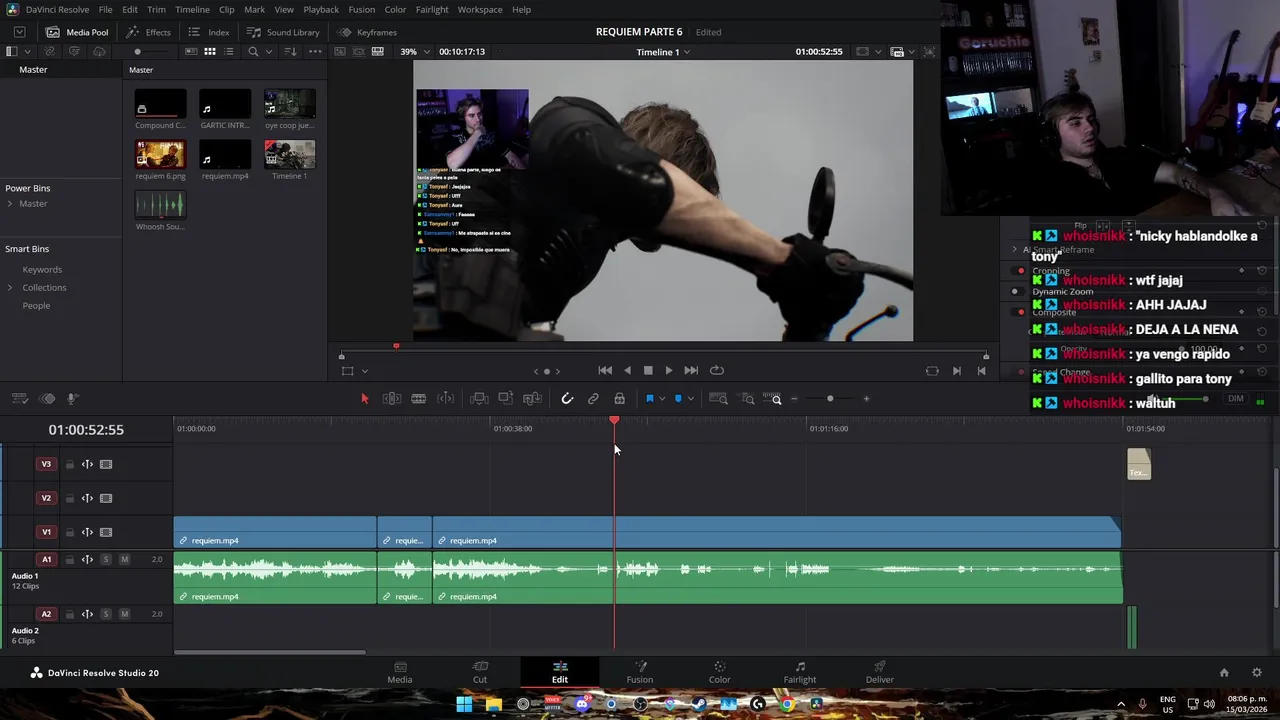Open the File menu

pyautogui.click(x=105, y=9)
